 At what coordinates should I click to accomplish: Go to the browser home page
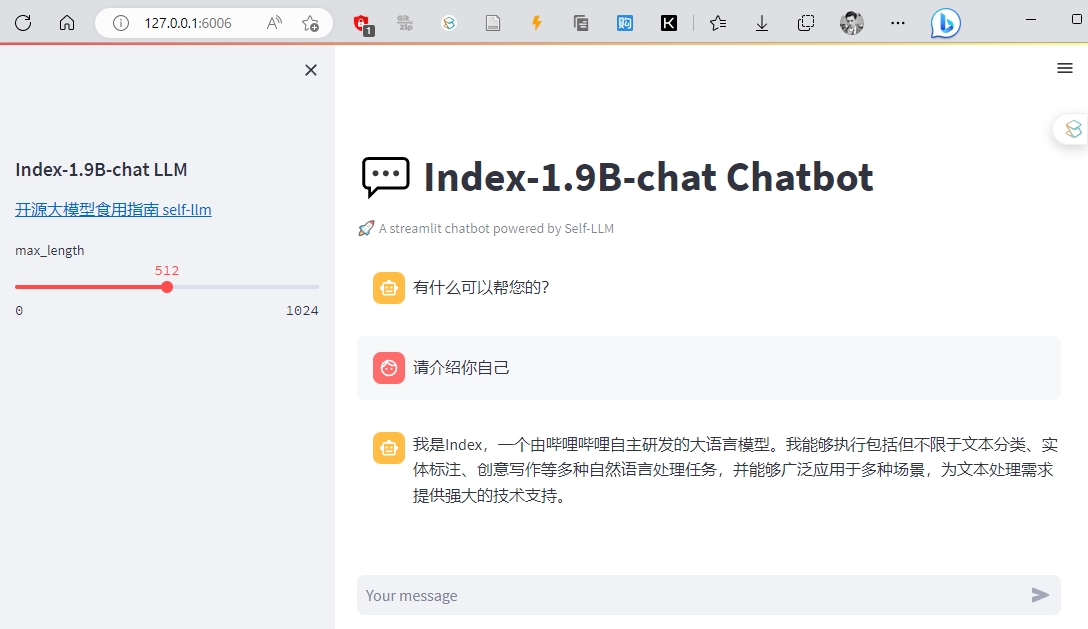point(67,22)
